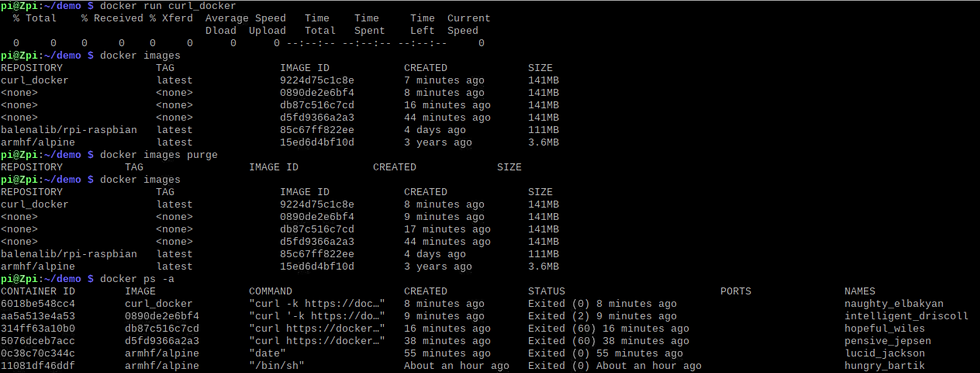Select container ID 6018be548cc4
The height and width of the screenshot is (373, 980).
pyautogui.click(x=38, y=304)
